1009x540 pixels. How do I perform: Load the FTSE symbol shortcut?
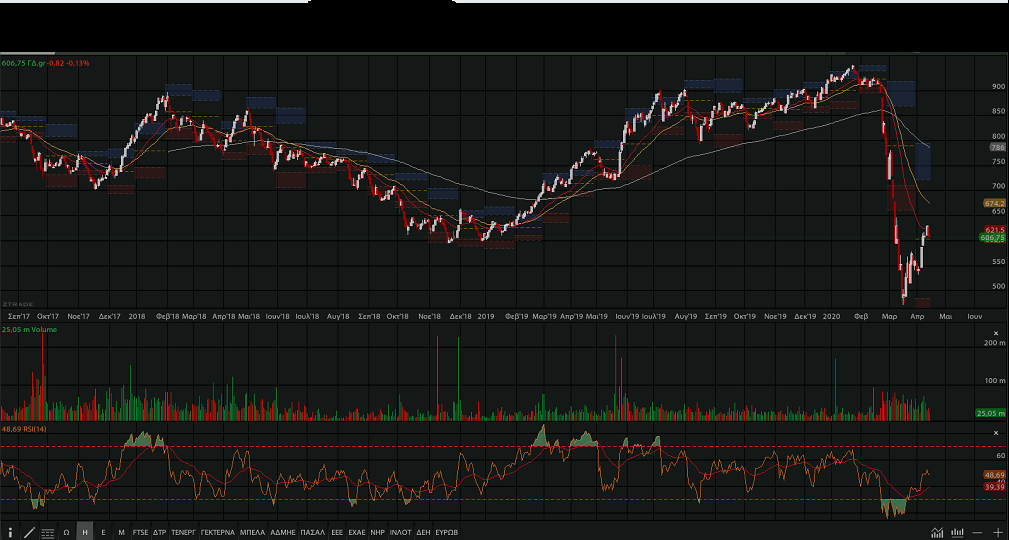tap(140, 532)
